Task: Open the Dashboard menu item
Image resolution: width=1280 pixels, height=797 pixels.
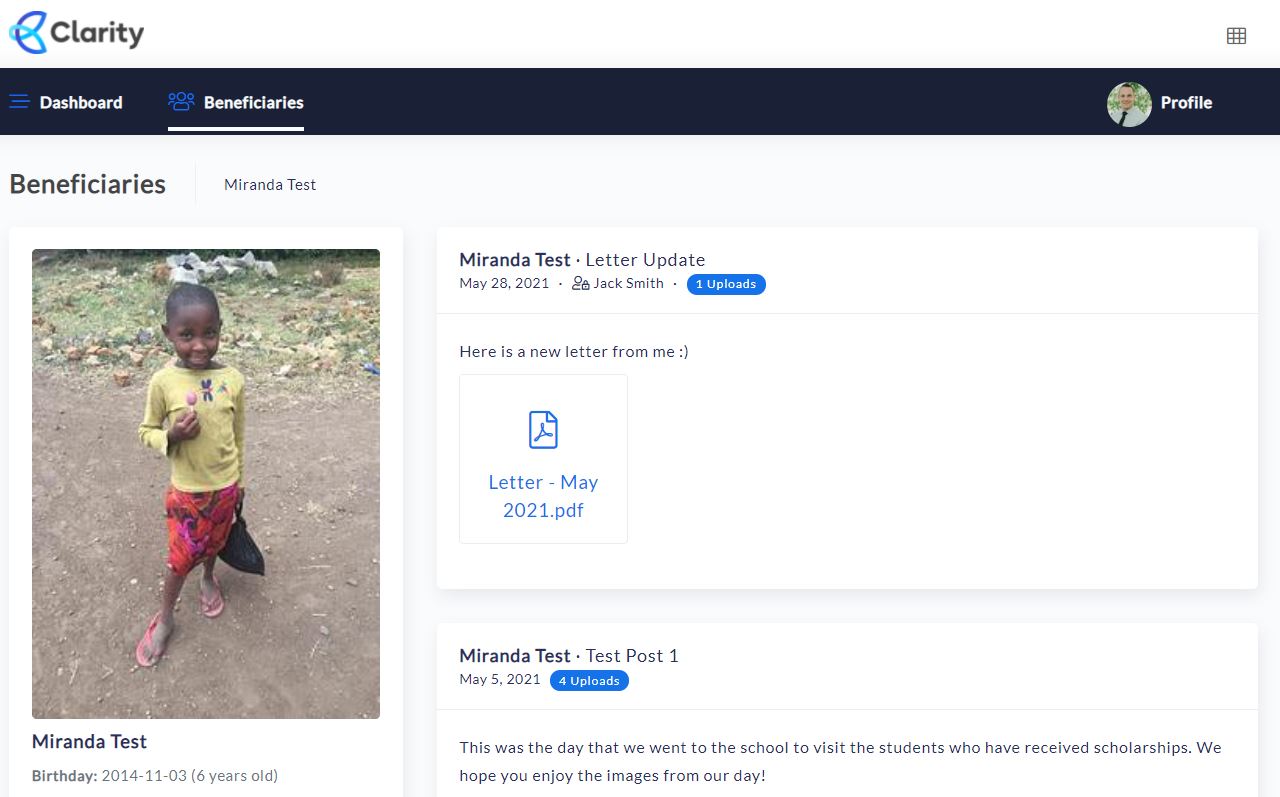Action: coord(80,102)
